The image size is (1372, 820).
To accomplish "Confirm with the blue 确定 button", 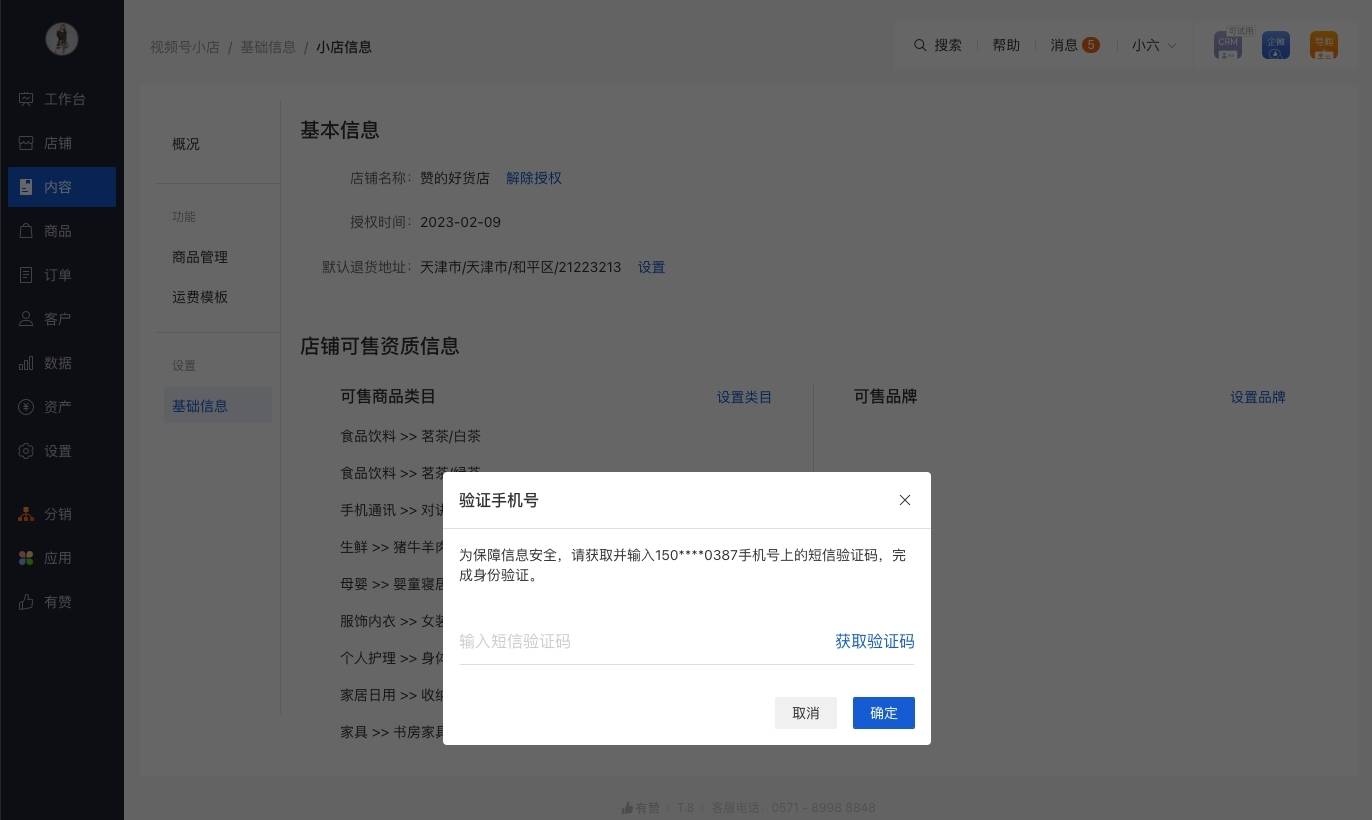I will (884, 713).
